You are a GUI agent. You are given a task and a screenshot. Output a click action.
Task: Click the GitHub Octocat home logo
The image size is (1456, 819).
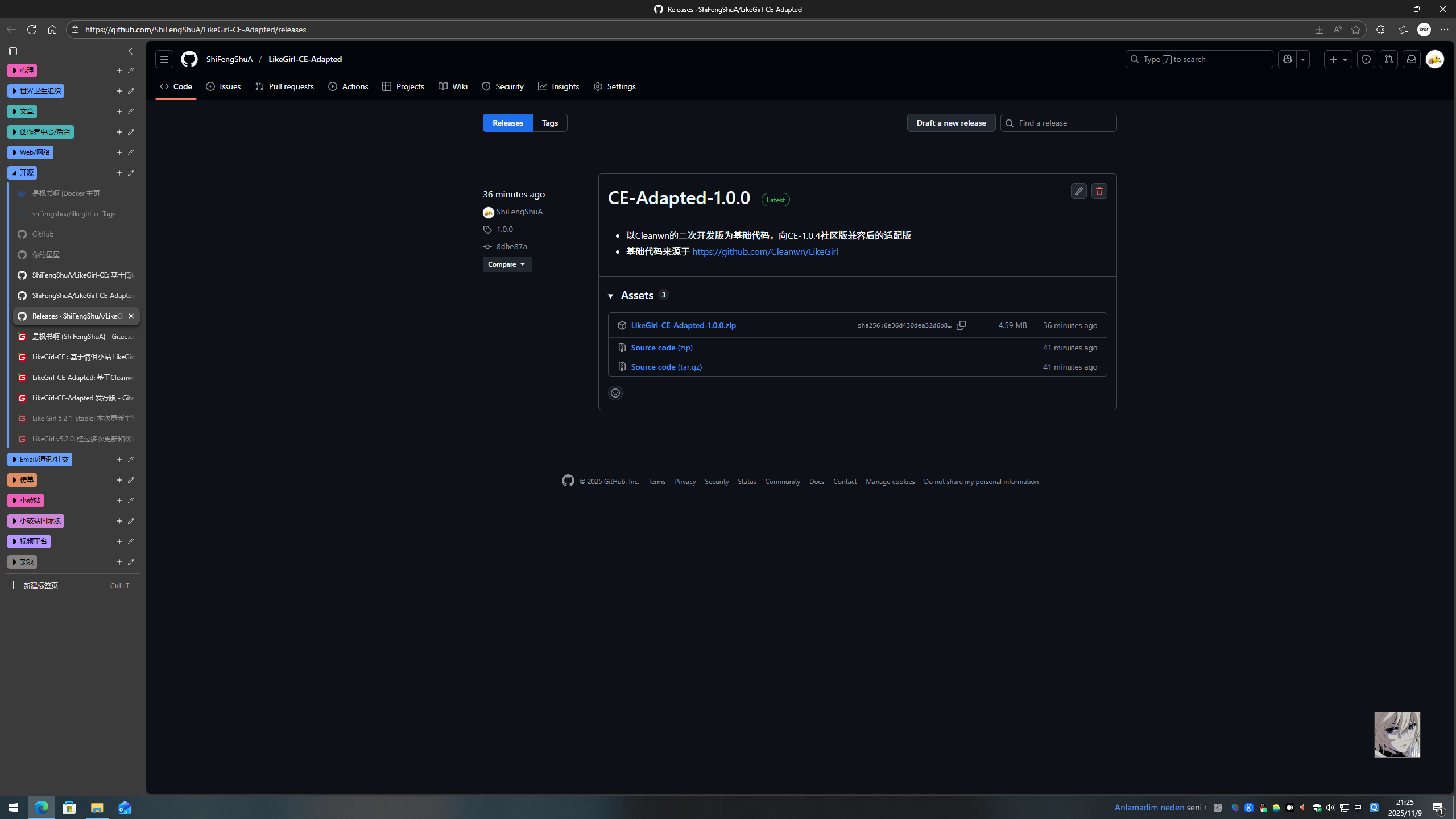point(189,59)
